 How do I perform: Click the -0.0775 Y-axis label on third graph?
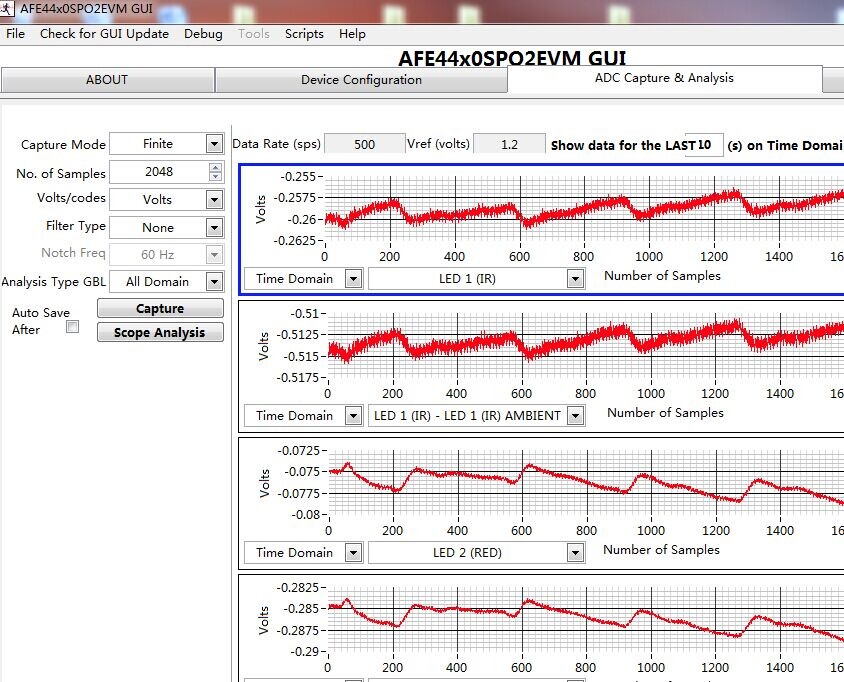[298, 493]
